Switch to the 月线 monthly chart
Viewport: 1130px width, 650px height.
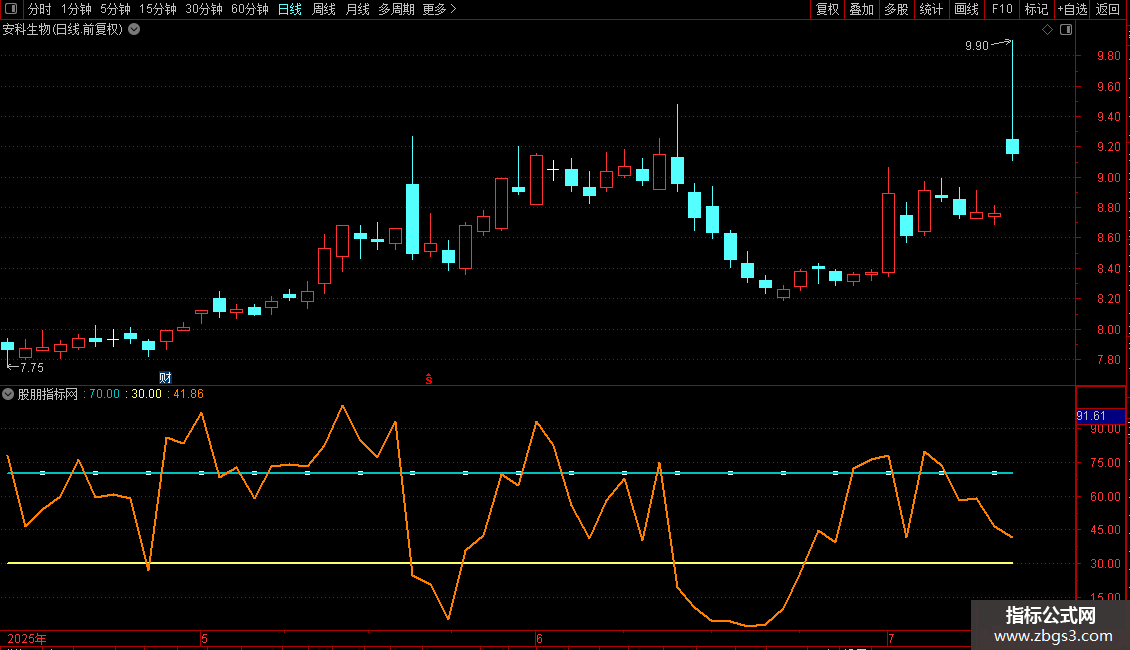pos(357,9)
